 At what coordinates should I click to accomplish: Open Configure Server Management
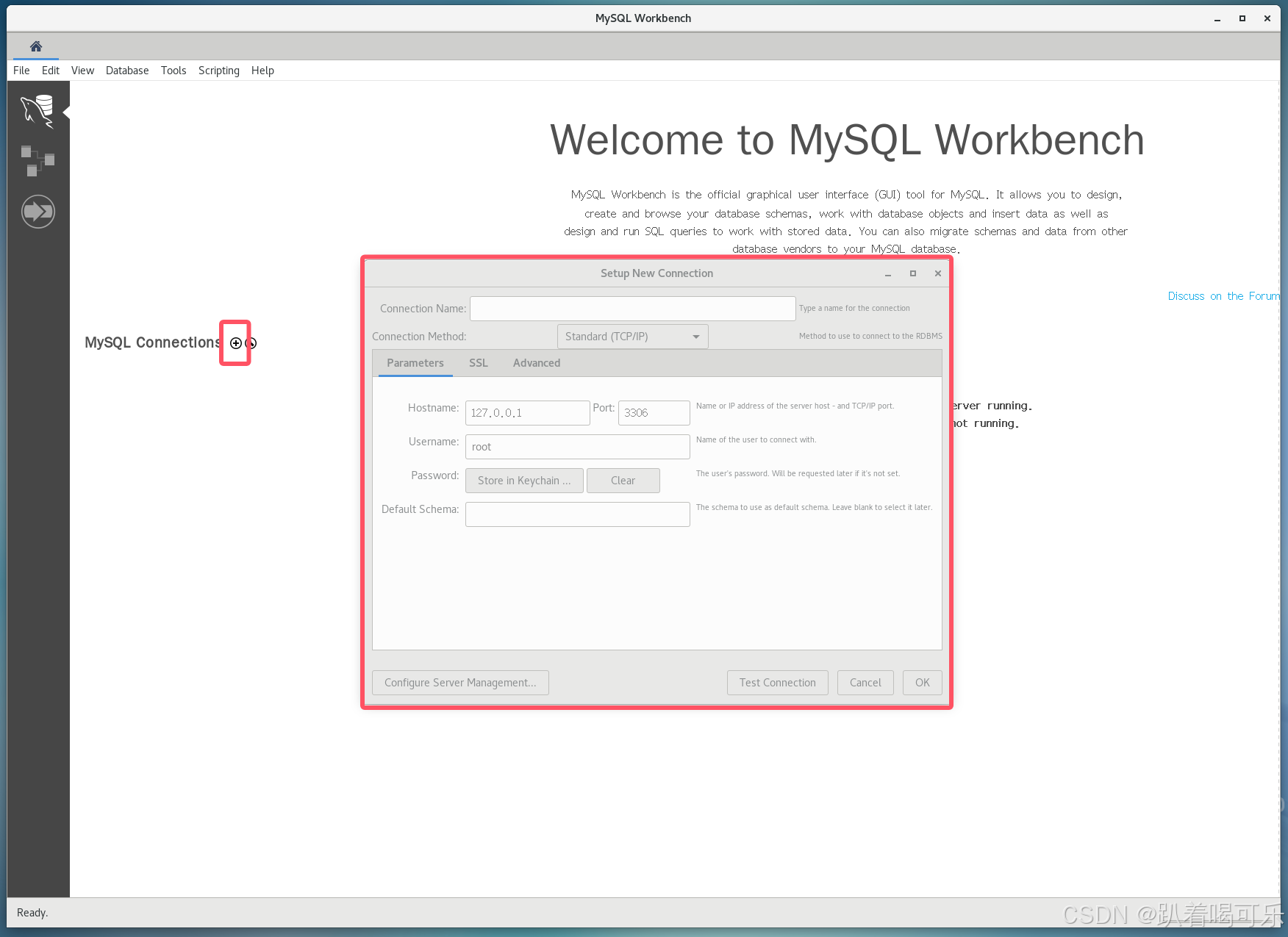tap(460, 683)
